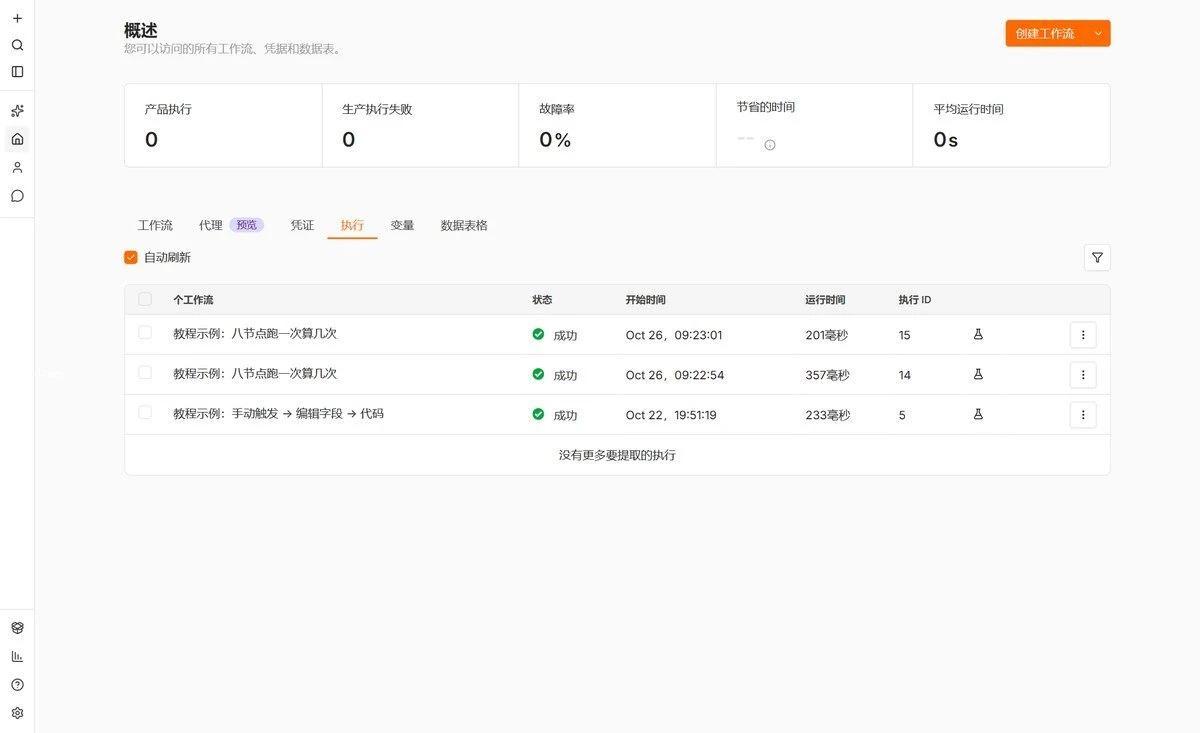Click the 233毫秒 run time cell
1200x733 pixels.
click(x=827, y=415)
